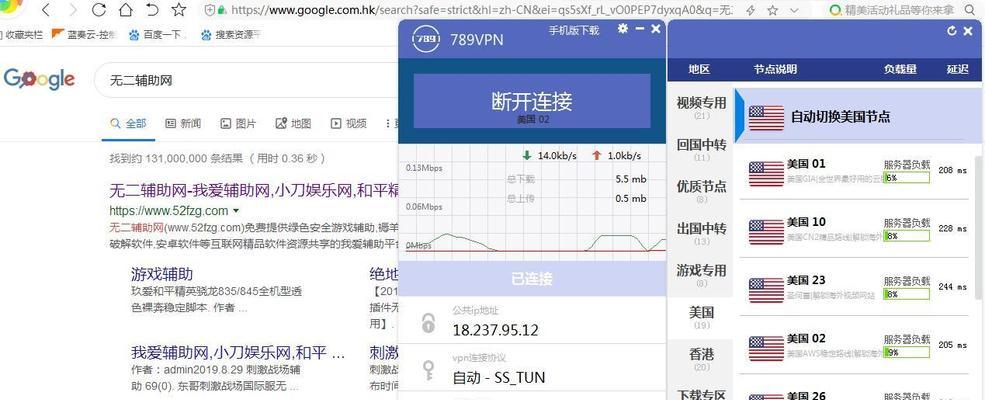Click the IP address 18.237.95.12
The width and height of the screenshot is (985, 400).
click(496, 330)
